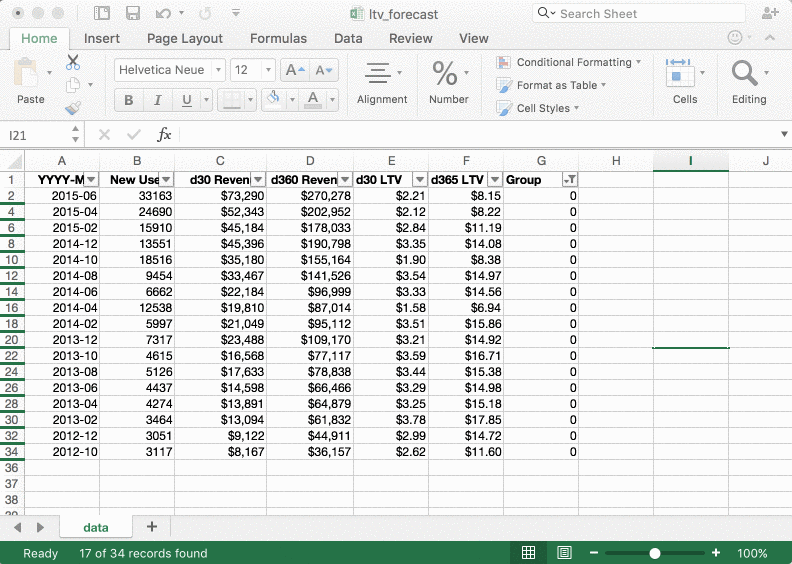Collapse the ribbon with the chevron
This screenshot has height=564, width=792.
point(770,37)
